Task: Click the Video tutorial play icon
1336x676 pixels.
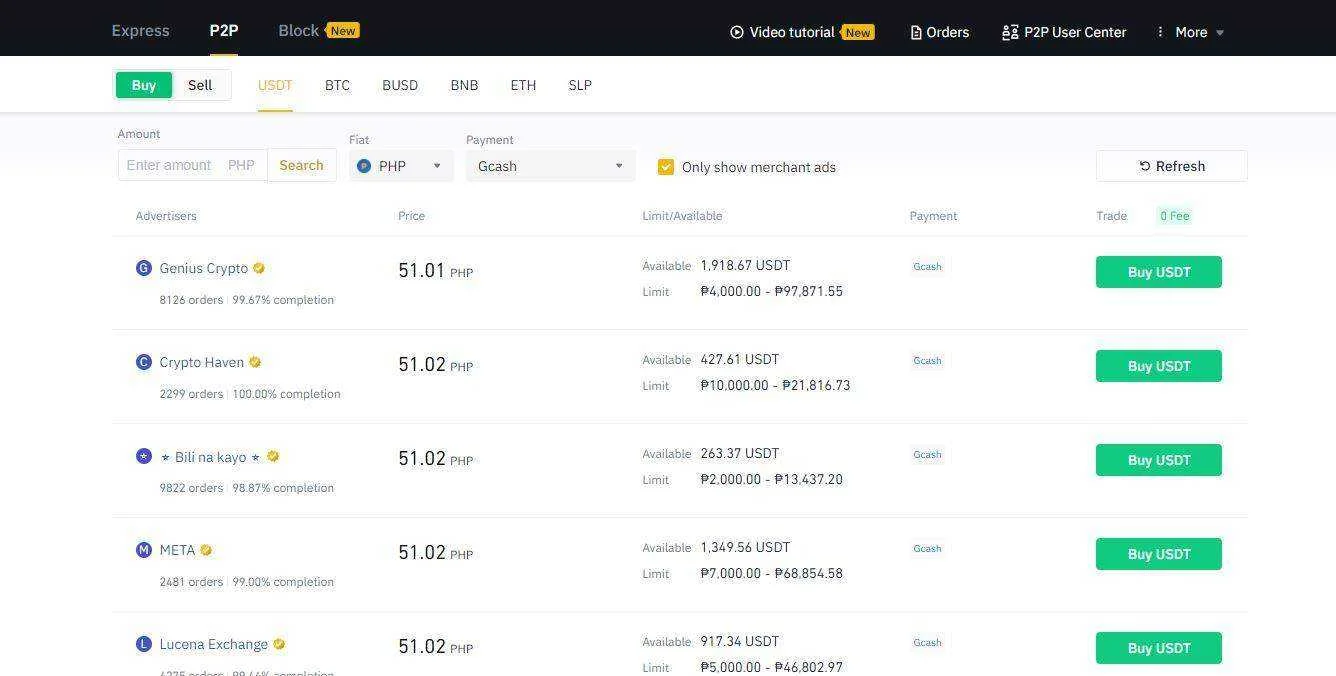Action: pyautogui.click(x=737, y=32)
